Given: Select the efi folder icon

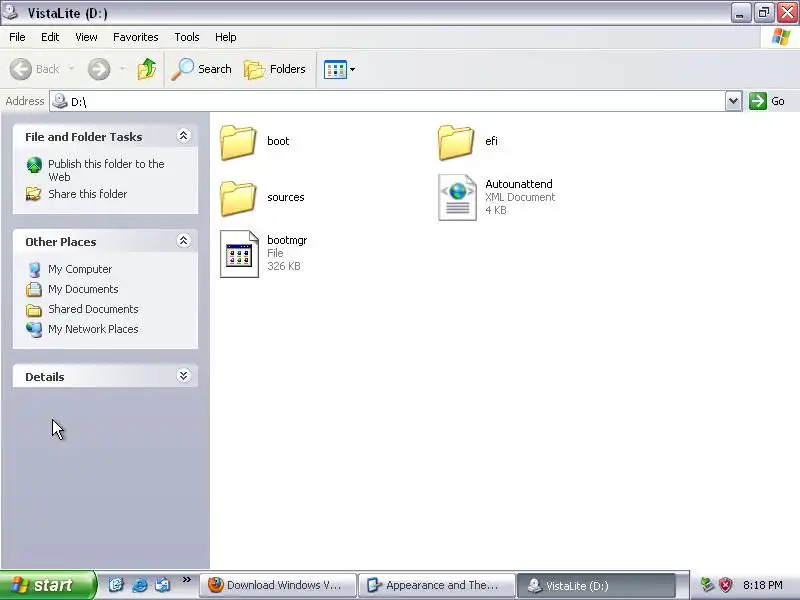Looking at the screenshot, I should pyautogui.click(x=456, y=142).
